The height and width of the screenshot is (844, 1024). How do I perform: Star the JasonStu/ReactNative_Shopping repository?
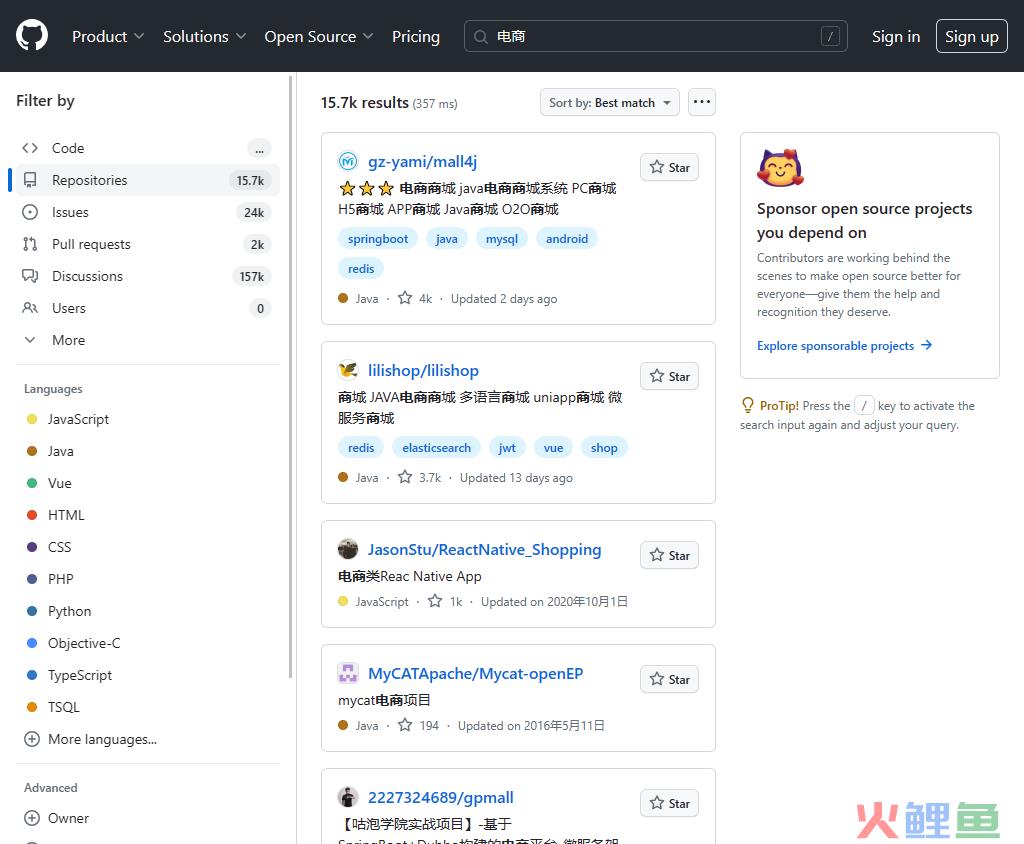coord(669,556)
